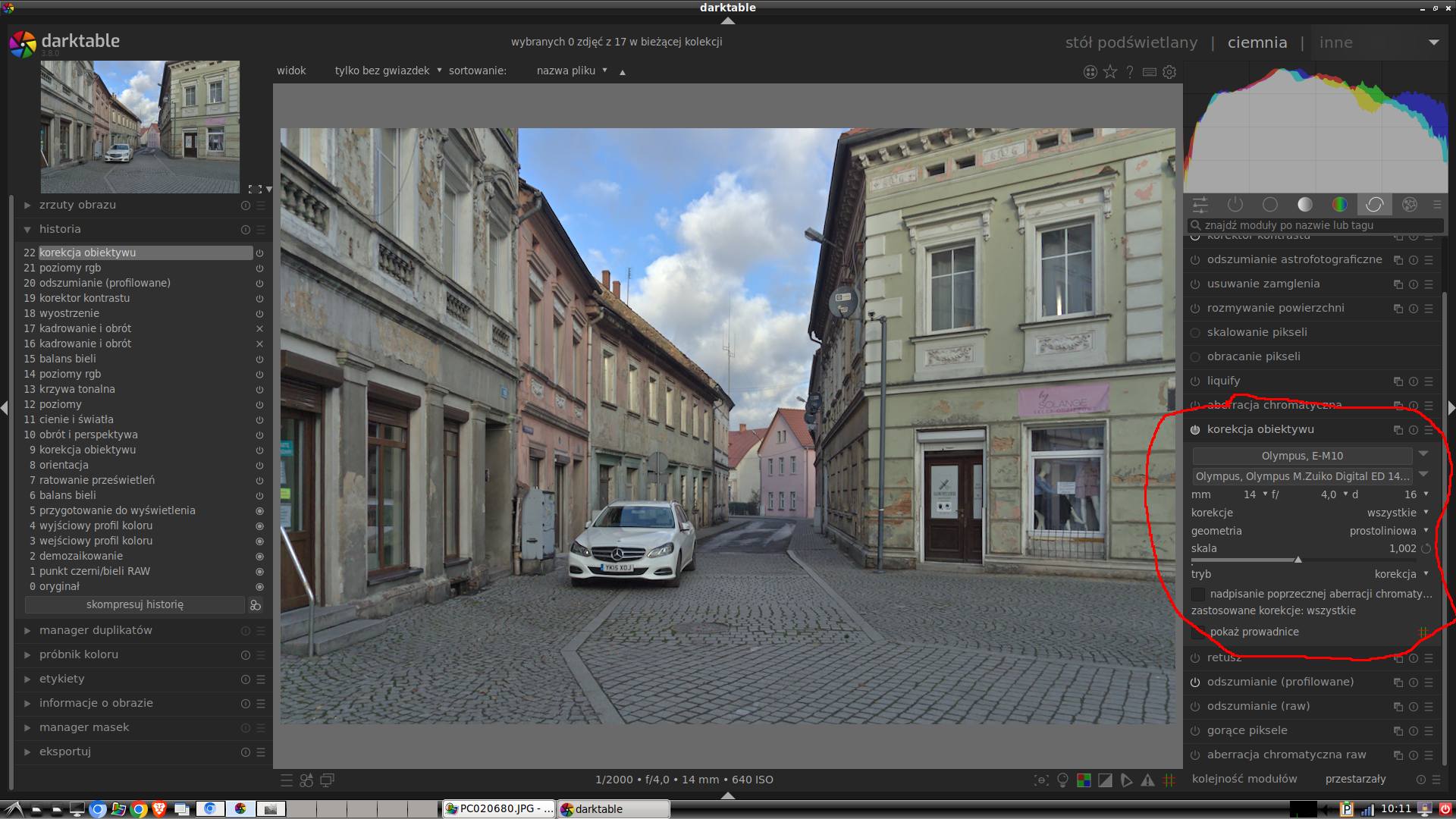Disable the korekcja obiektywu module
The image size is (1456, 819).
tap(1195, 430)
